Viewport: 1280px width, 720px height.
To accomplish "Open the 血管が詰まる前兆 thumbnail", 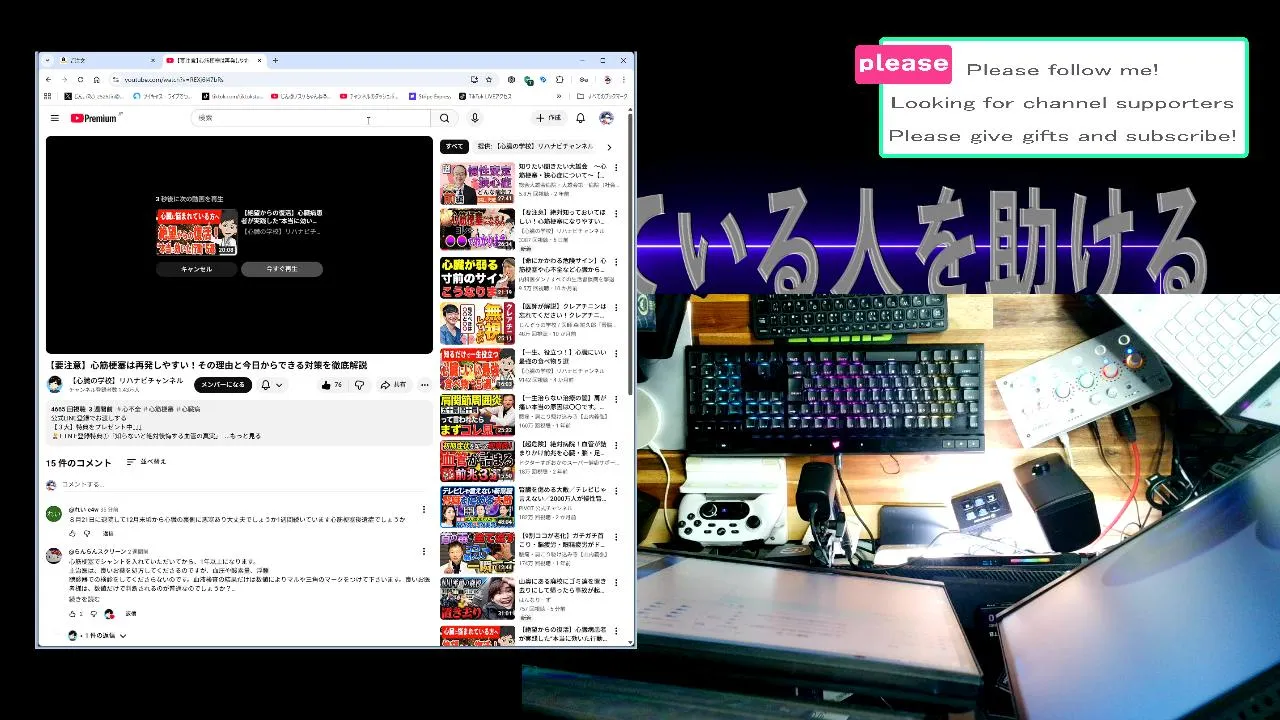I will coord(477,461).
